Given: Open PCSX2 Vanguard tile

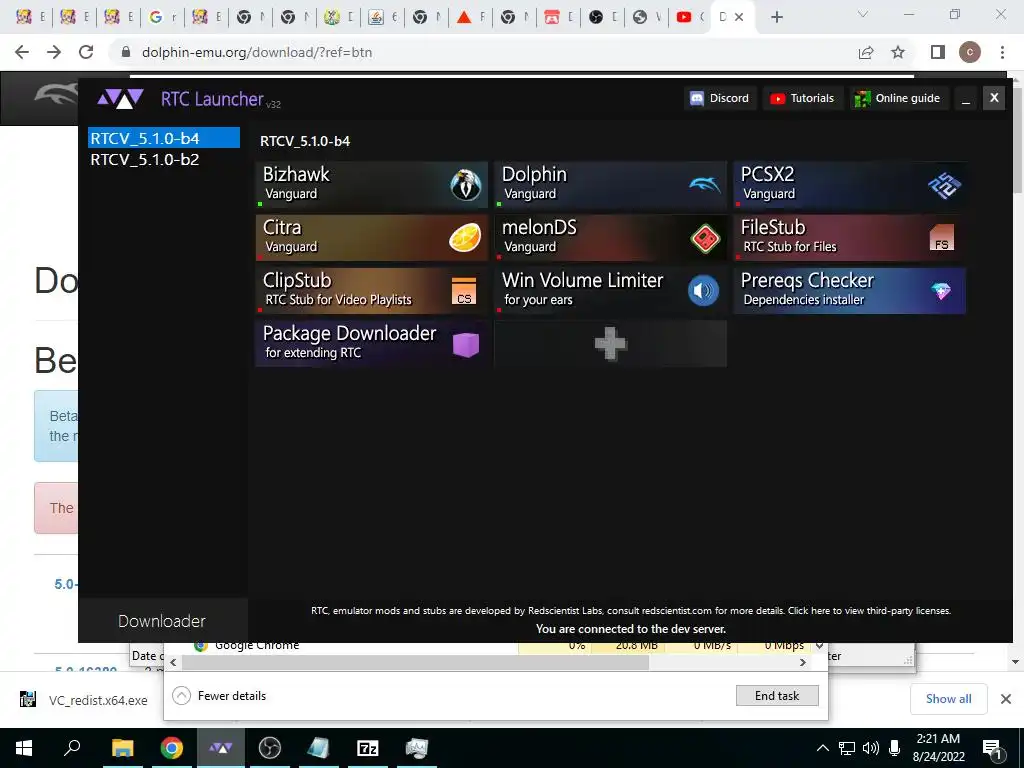Looking at the screenshot, I should 850,185.
